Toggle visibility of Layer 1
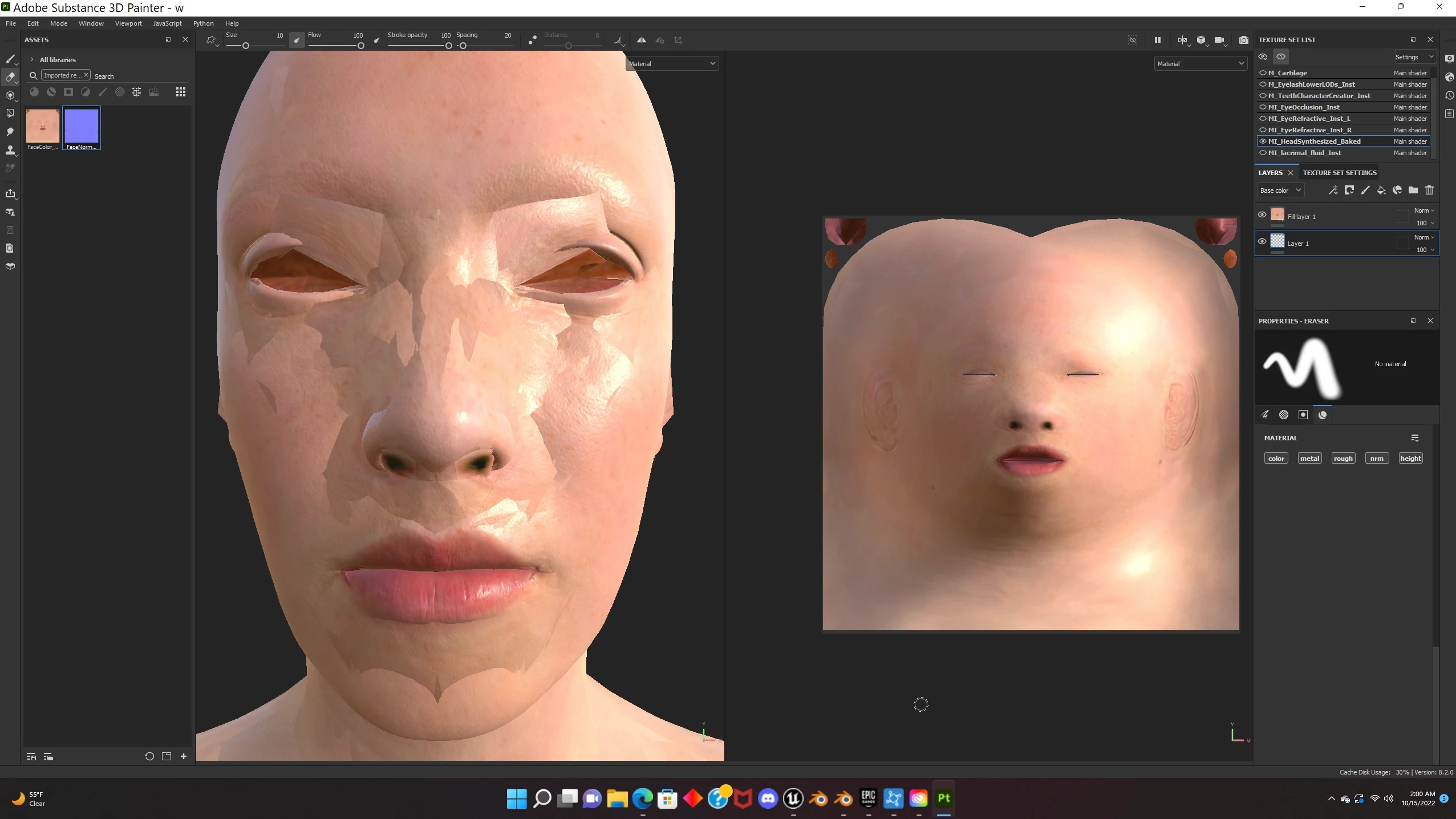Image resolution: width=1456 pixels, height=819 pixels. pos(1262,242)
